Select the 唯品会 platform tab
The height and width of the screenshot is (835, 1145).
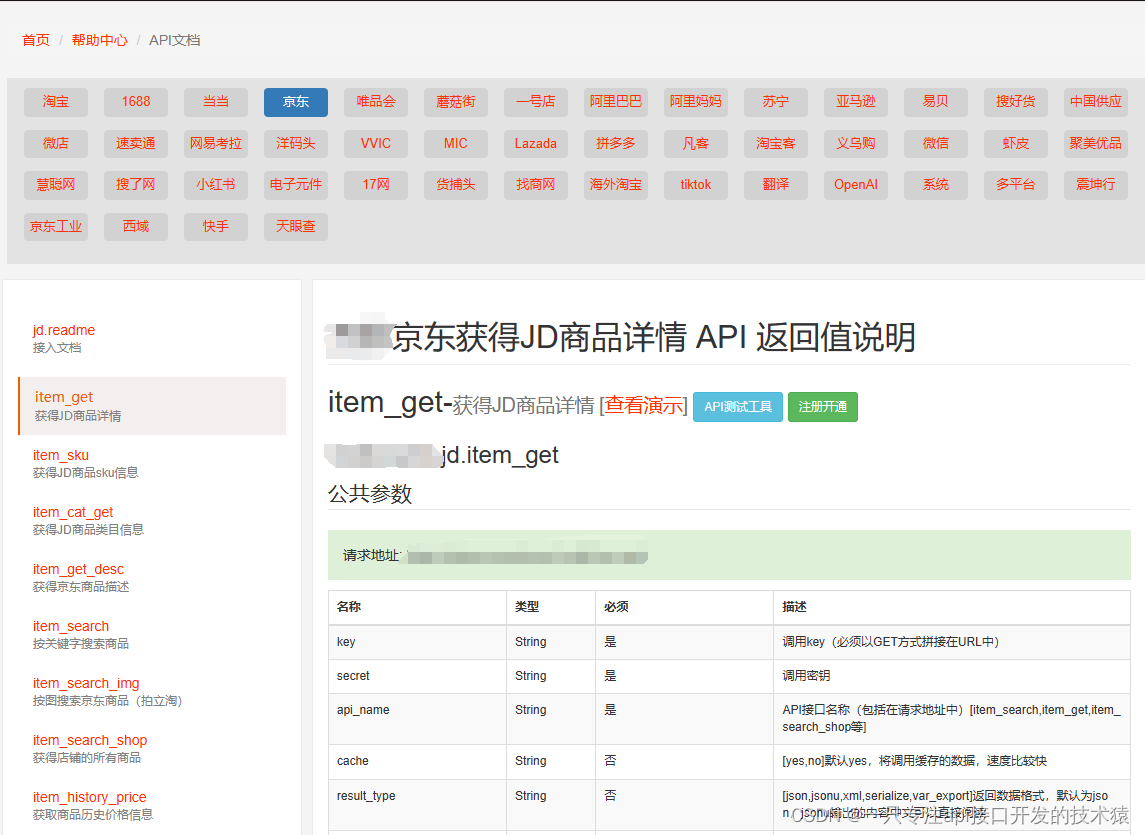coord(375,102)
